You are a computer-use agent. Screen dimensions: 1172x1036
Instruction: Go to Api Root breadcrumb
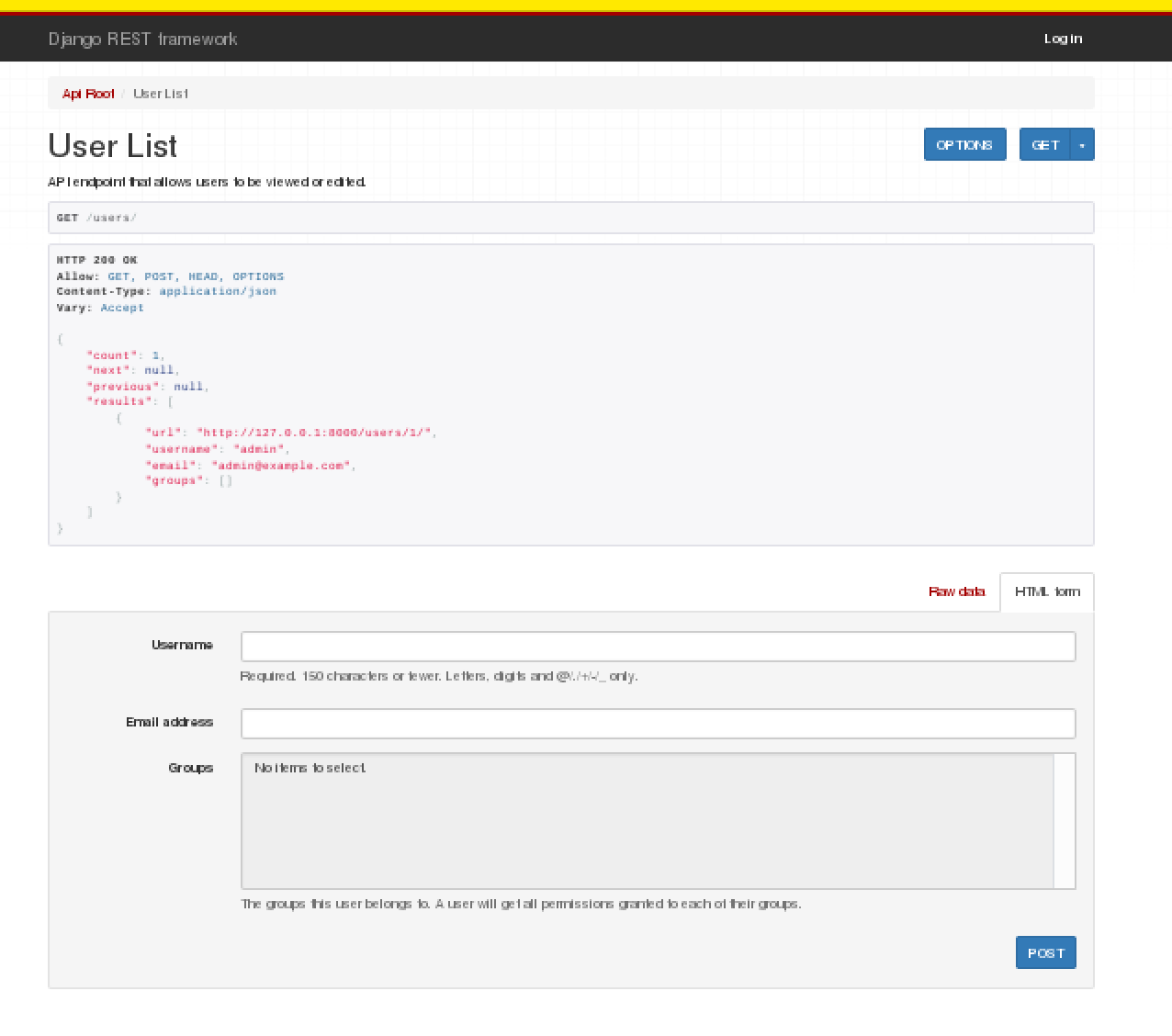pos(88,94)
